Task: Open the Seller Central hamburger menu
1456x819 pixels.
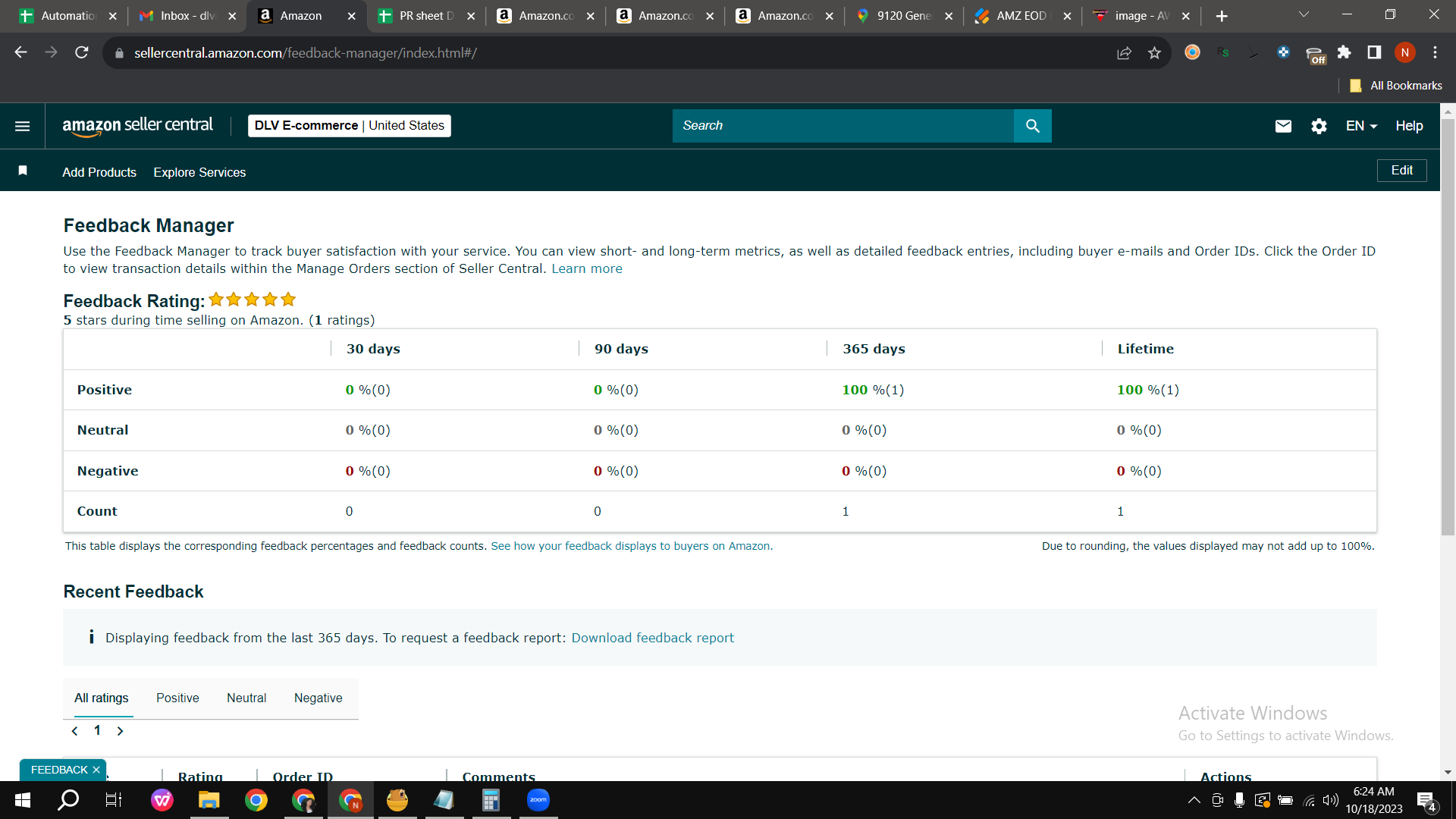Action: (x=23, y=126)
